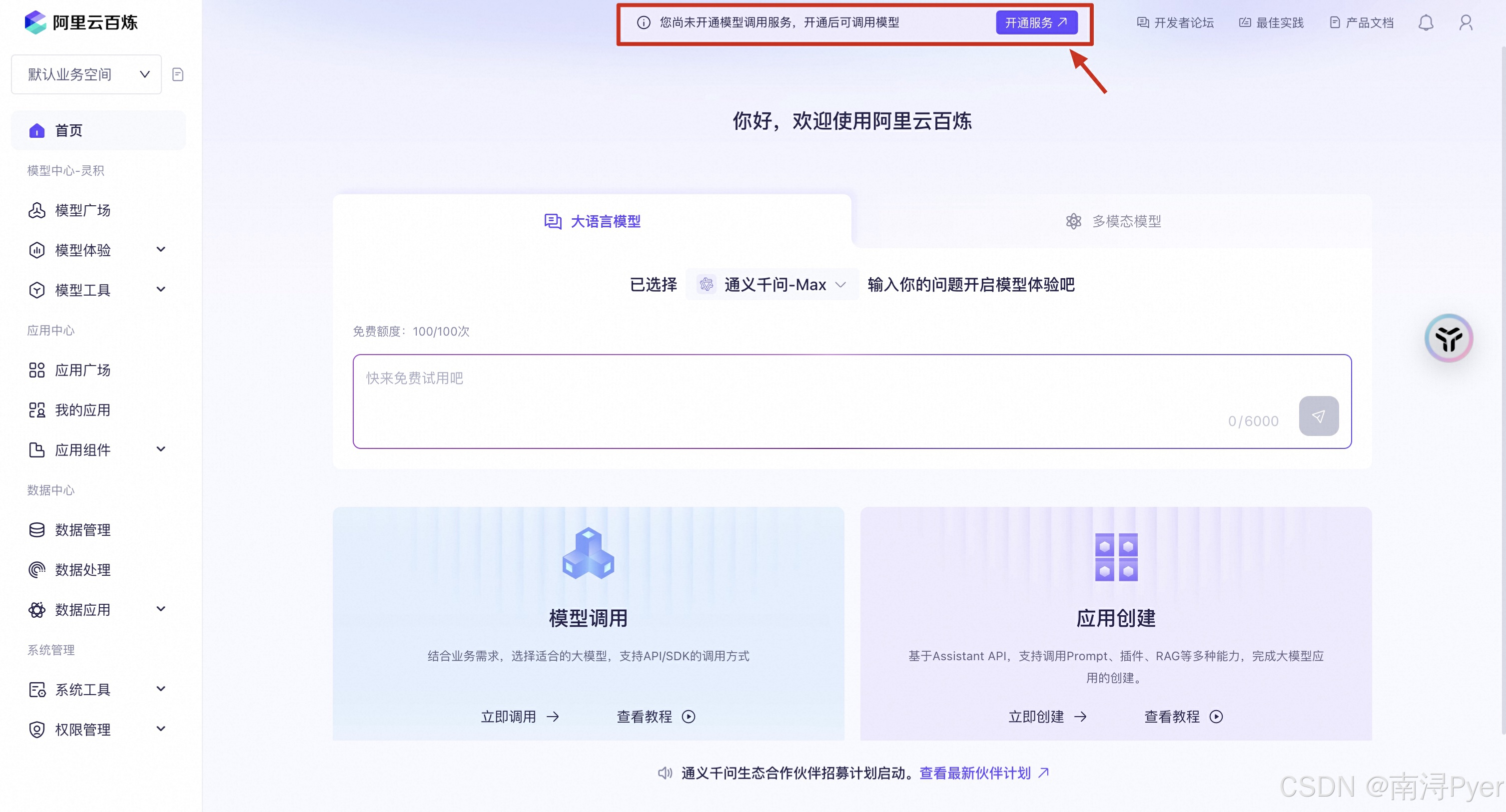Expand the 权限管理 sidebar menu

[x=98, y=730]
